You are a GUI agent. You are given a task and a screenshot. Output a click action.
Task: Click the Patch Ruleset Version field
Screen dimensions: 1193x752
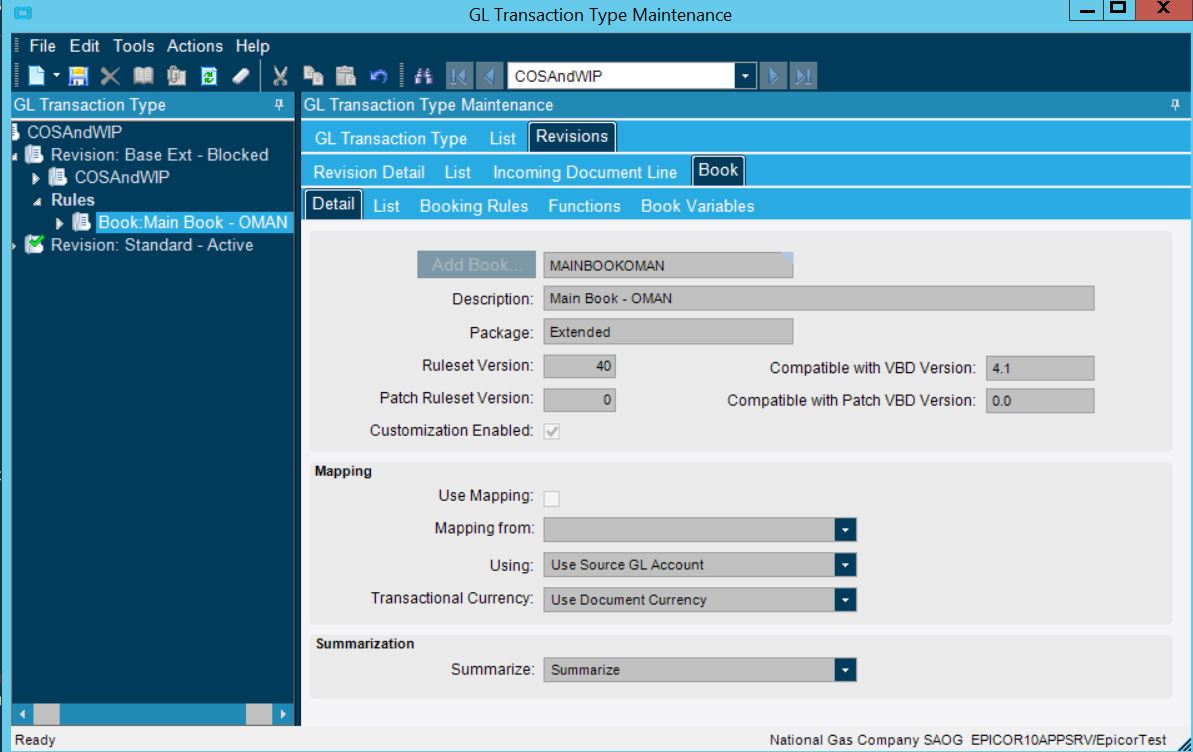click(579, 400)
